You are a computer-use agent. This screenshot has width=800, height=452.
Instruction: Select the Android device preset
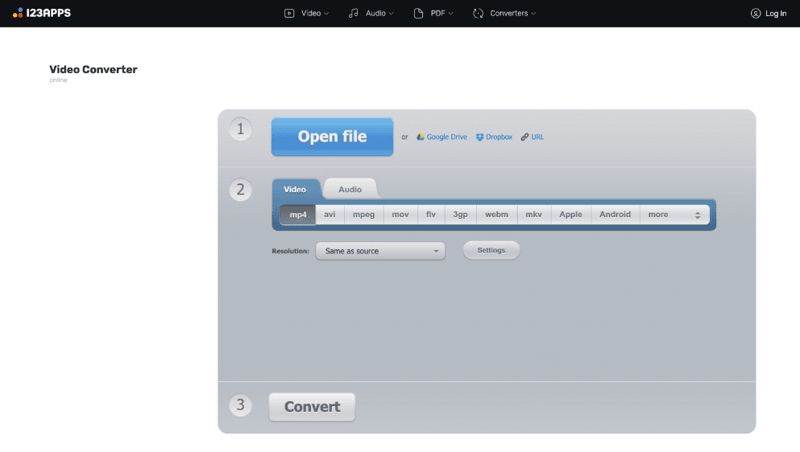pos(615,215)
